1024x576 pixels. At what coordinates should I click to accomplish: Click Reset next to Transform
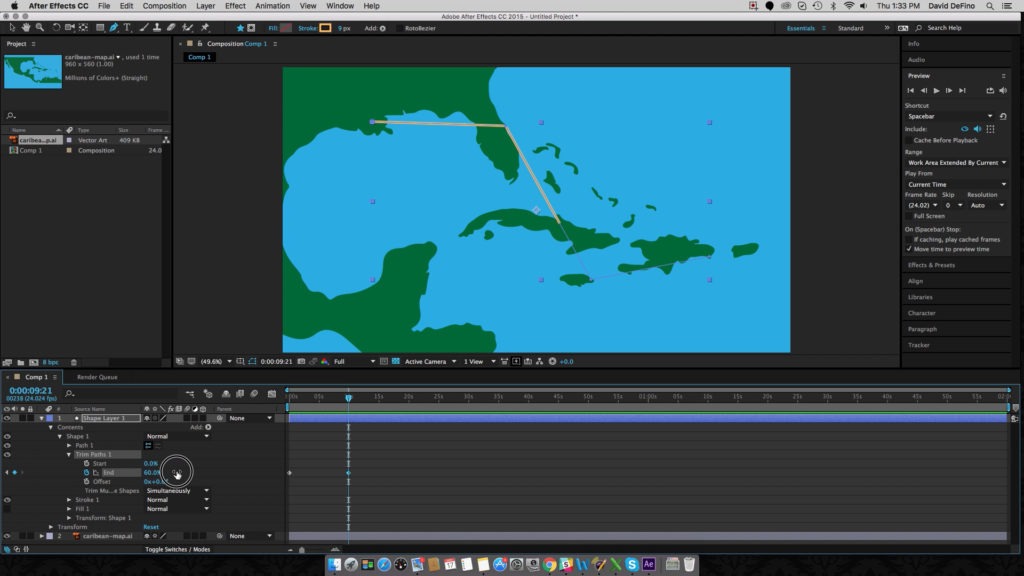151,527
